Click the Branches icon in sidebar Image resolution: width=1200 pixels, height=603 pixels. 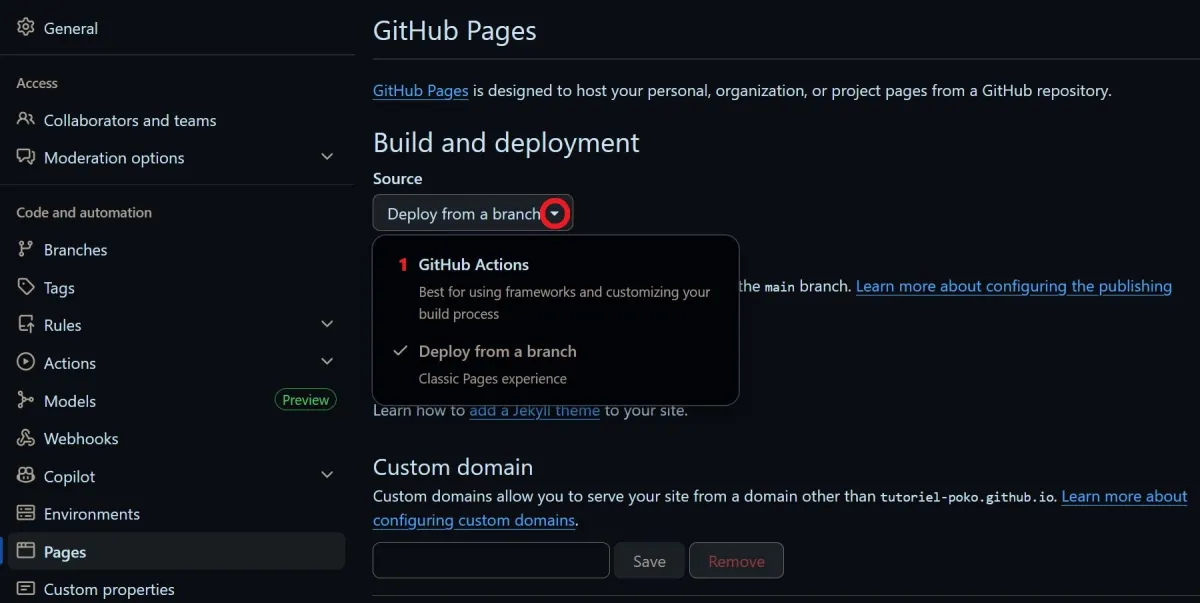(26, 250)
